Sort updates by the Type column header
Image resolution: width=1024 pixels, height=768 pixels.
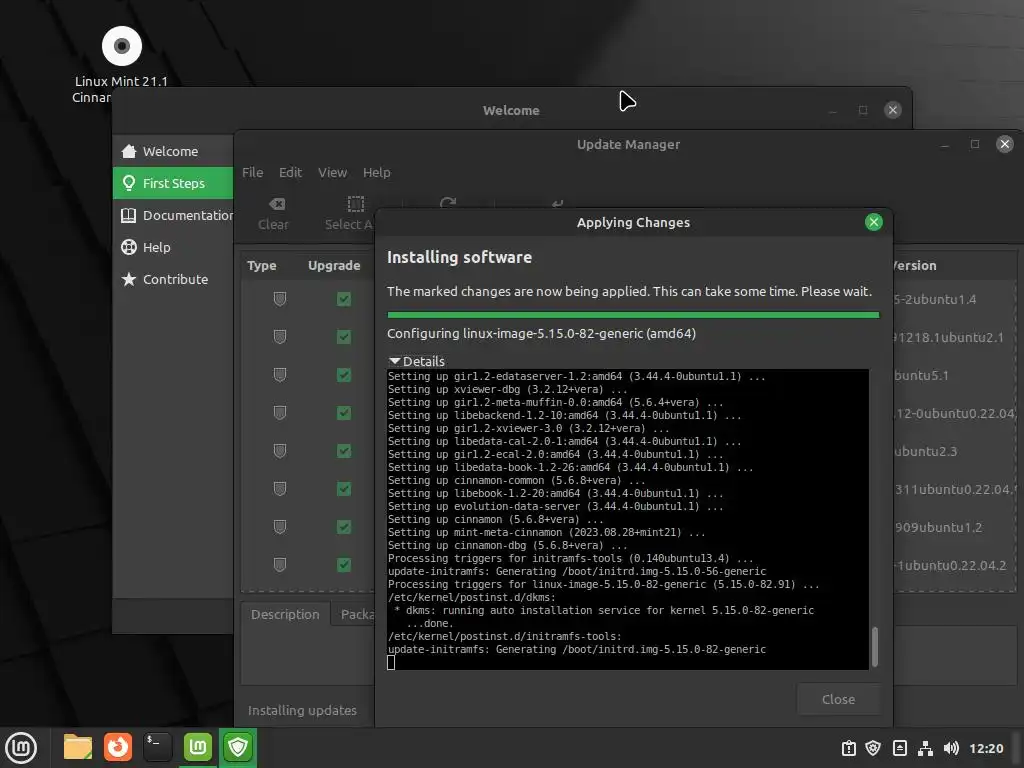tap(262, 265)
